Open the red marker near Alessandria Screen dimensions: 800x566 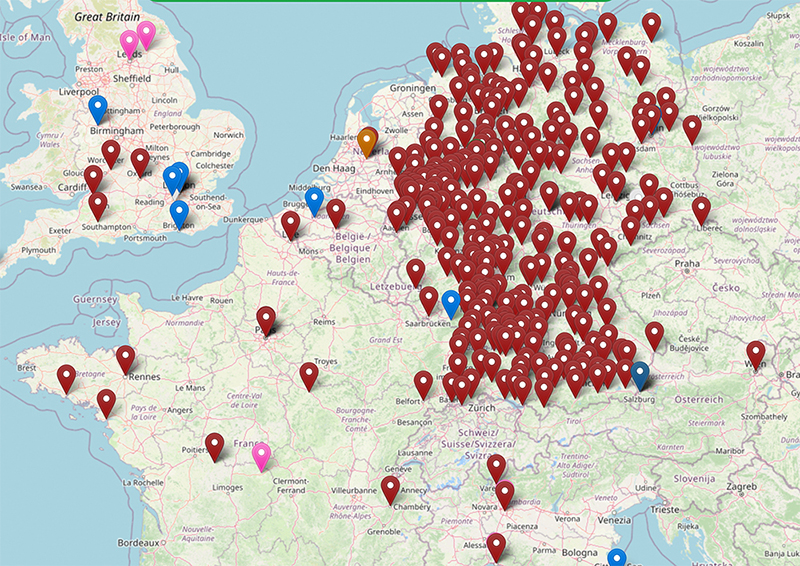tap(496, 546)
